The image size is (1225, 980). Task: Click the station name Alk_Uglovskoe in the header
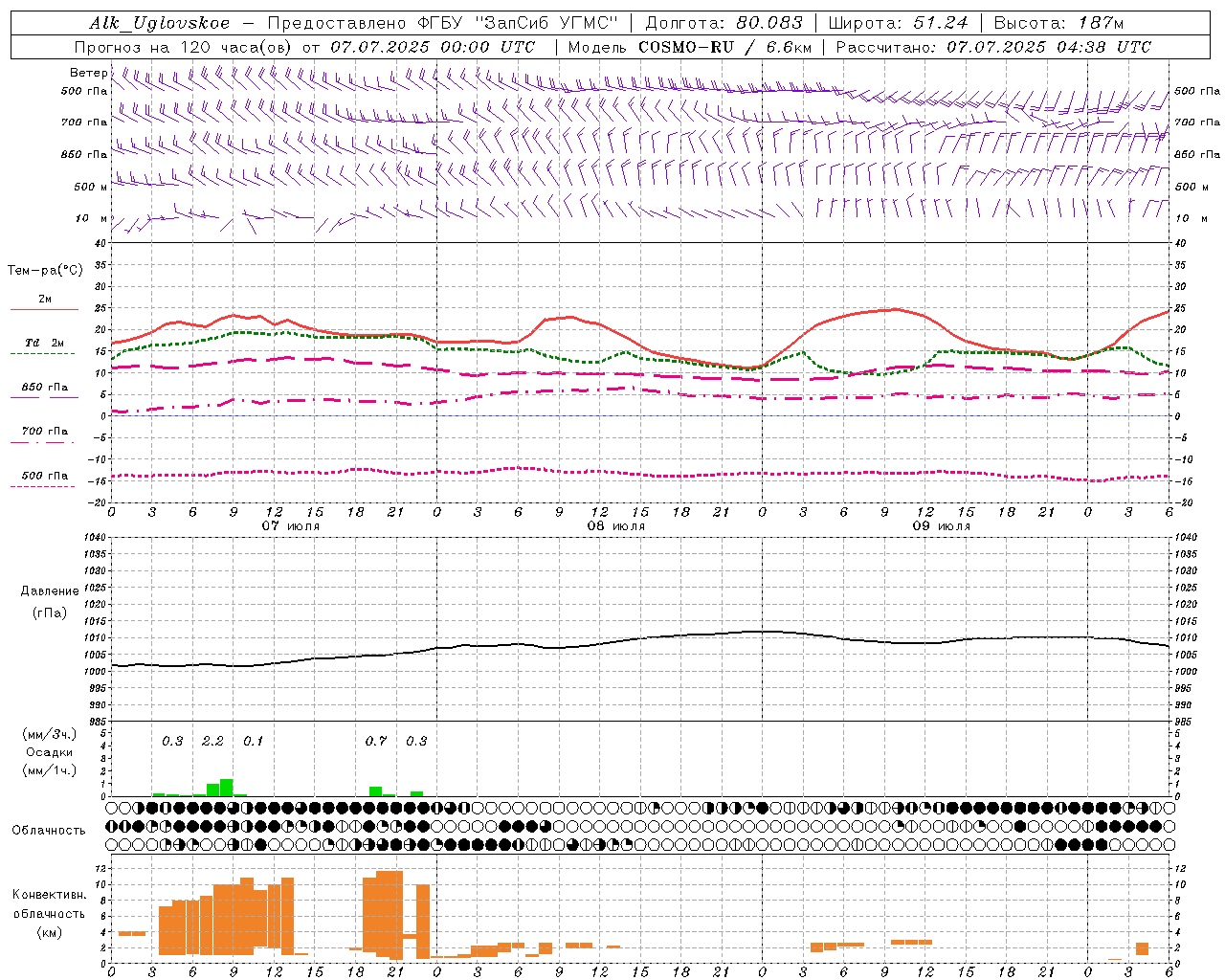coord(160,23)
